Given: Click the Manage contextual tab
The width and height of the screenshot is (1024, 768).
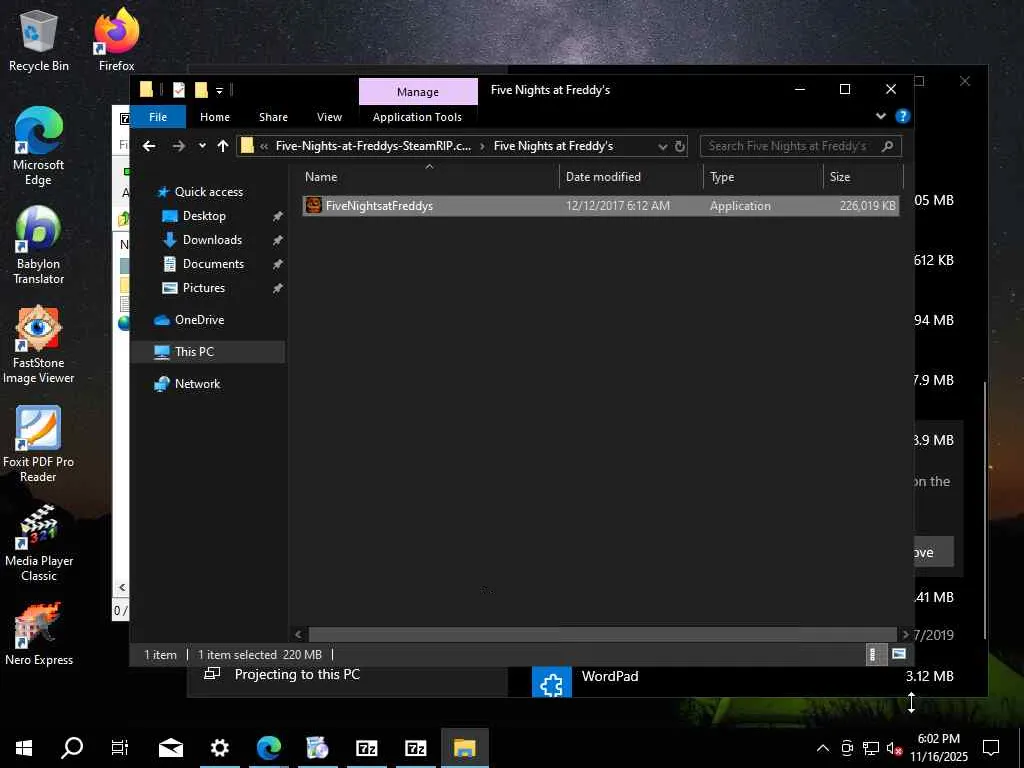Looking at the screenshot, I should coord(418,91).
